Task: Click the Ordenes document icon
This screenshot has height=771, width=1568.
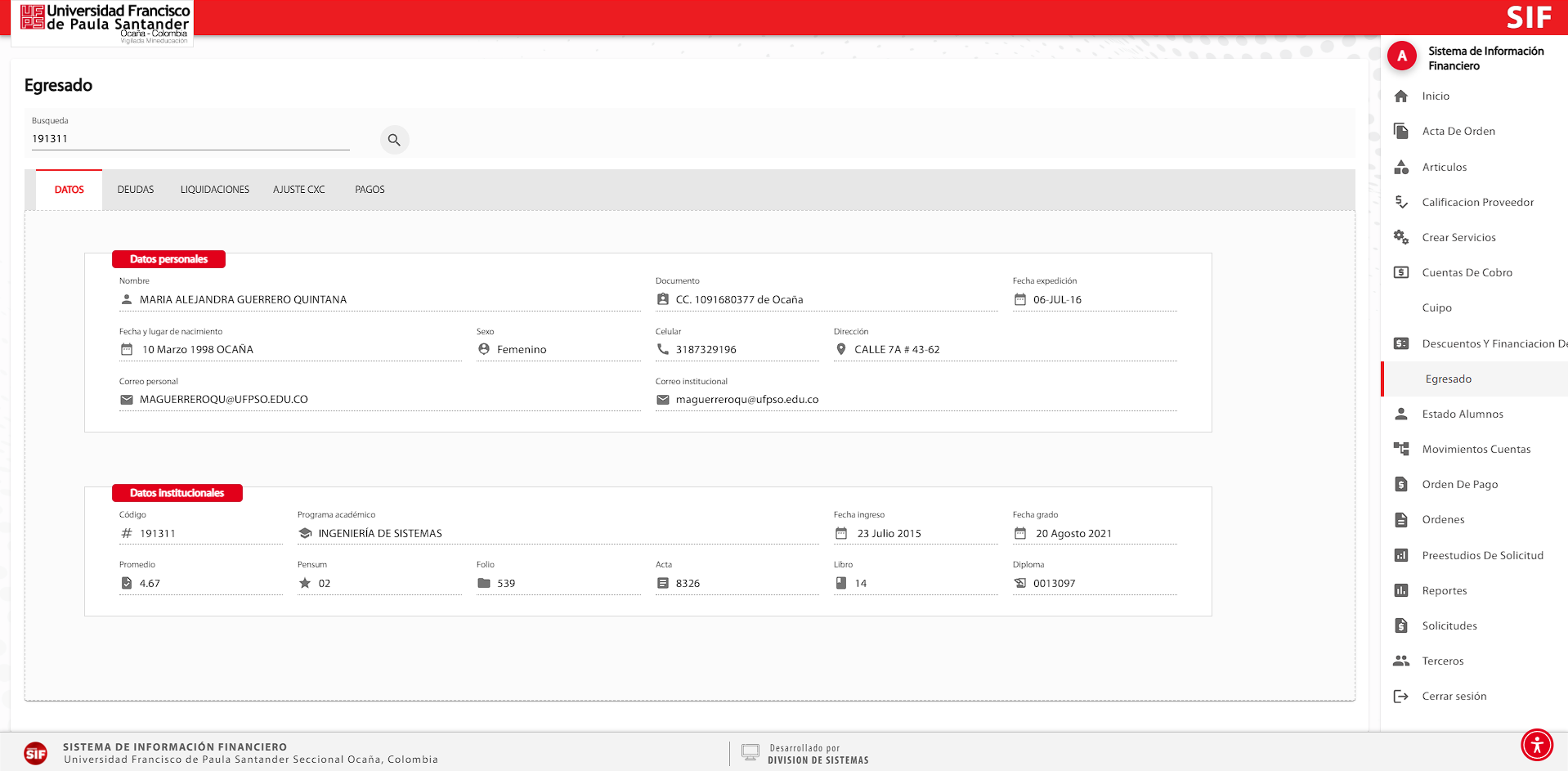Action: point(1401,519)
